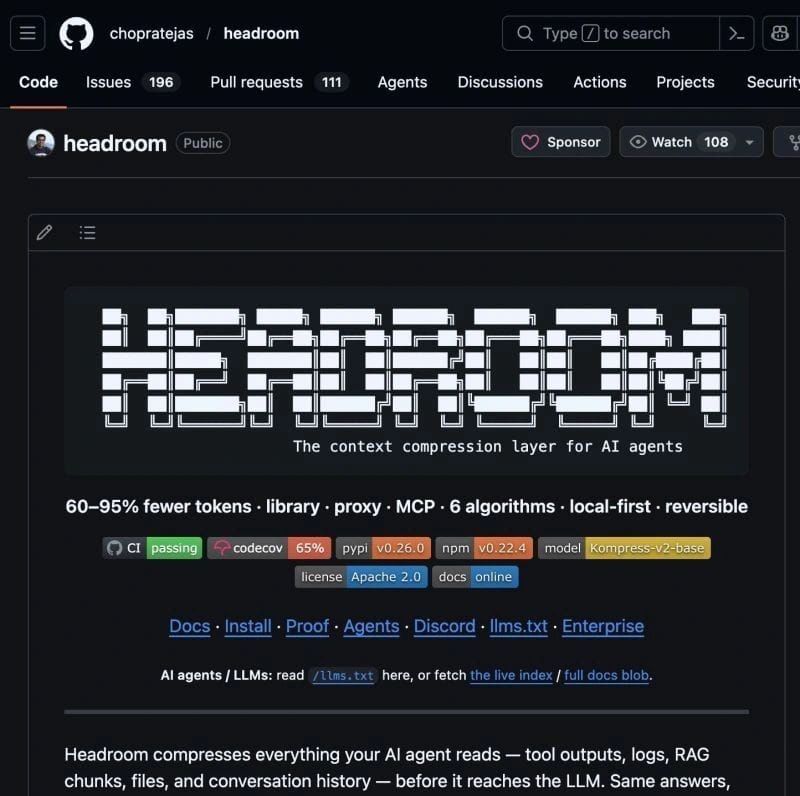Screen dimensions: 800x796
Task: Switch to the Discussions tab
Action: click(x=499, y=82)
